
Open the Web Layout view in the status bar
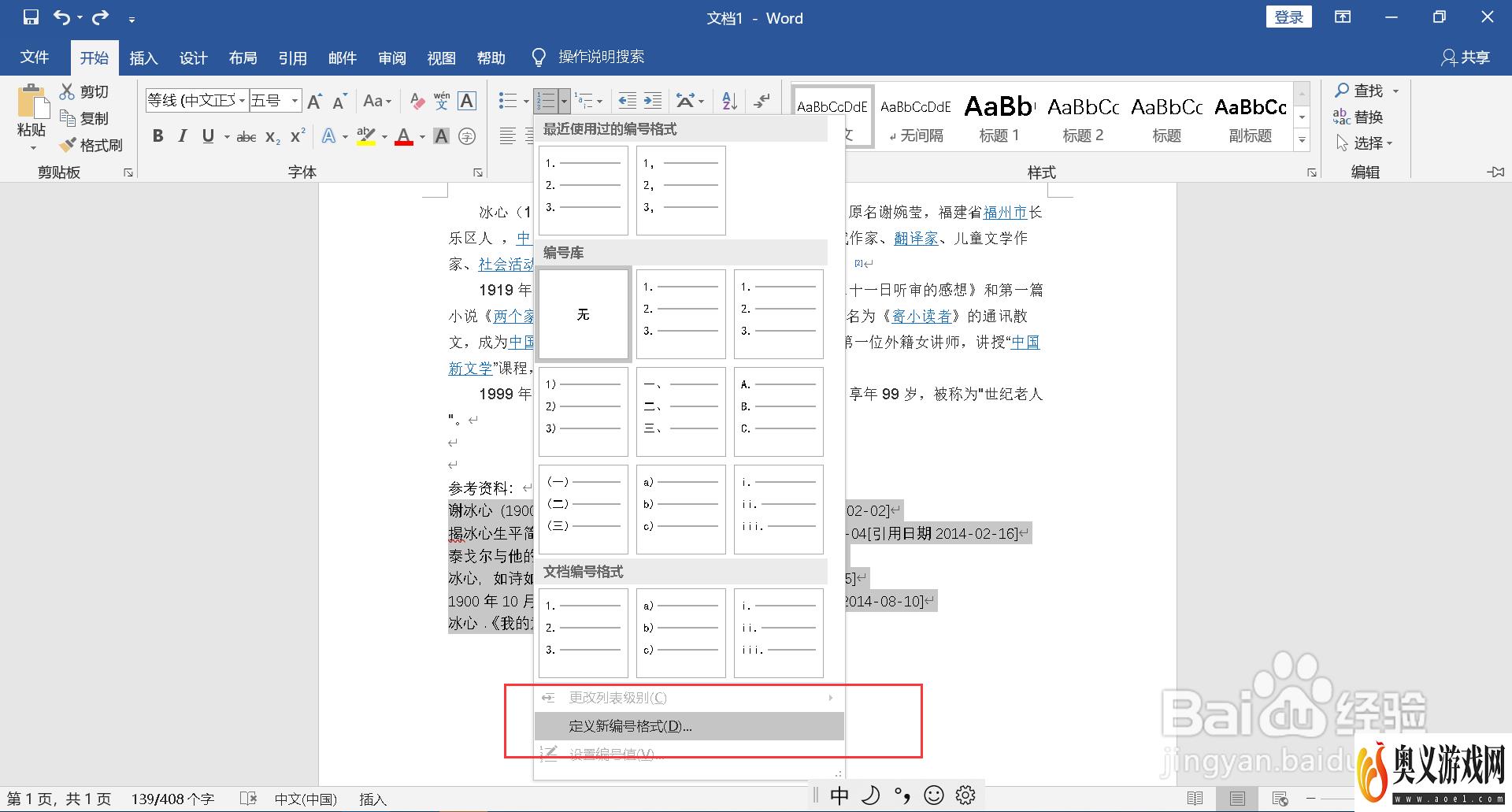(x=1280, y=799)
